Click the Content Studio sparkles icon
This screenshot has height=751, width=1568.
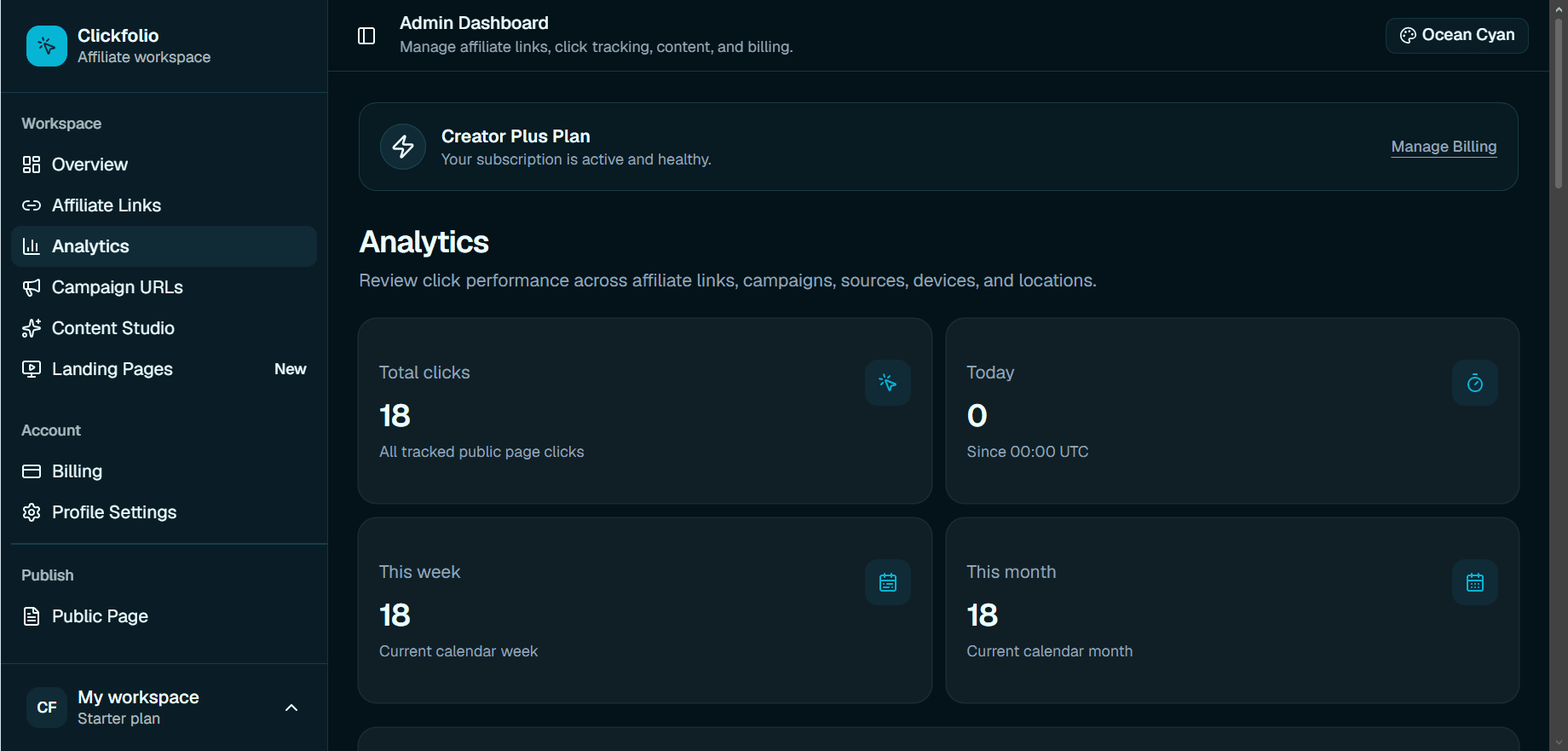point(32,328)
